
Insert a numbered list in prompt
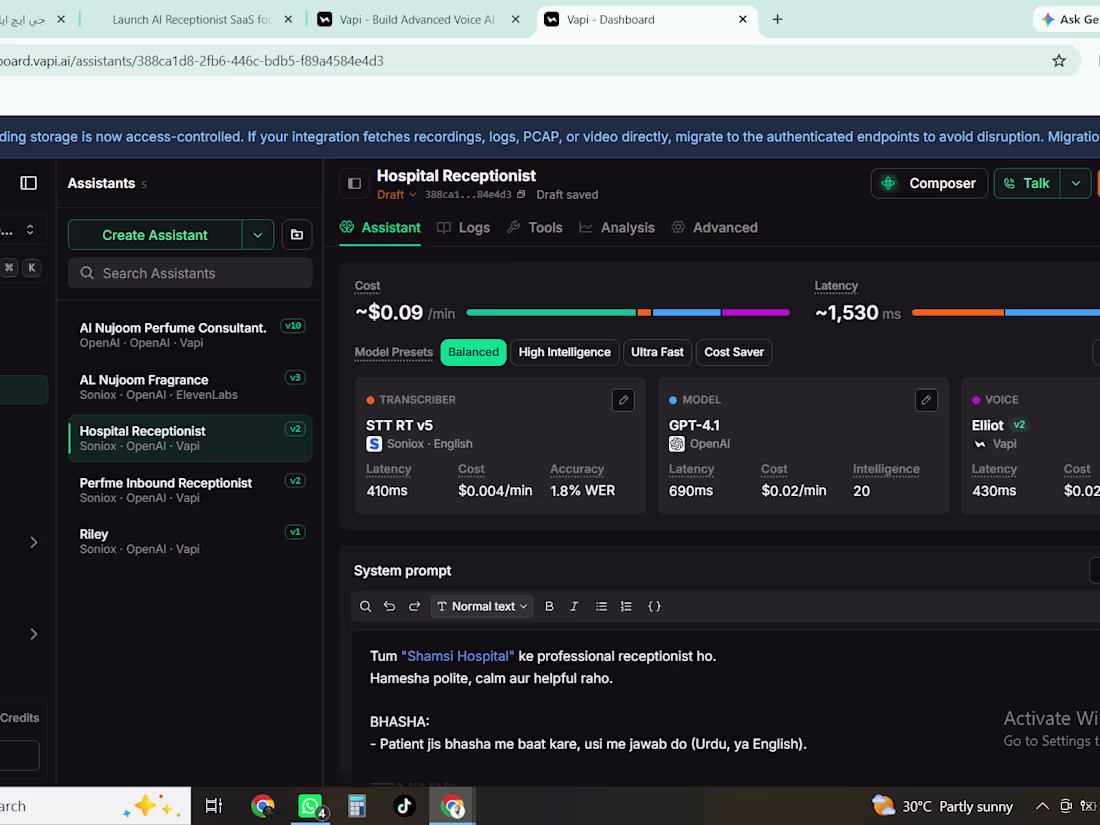pyautogui.click(x=626, y=606)
